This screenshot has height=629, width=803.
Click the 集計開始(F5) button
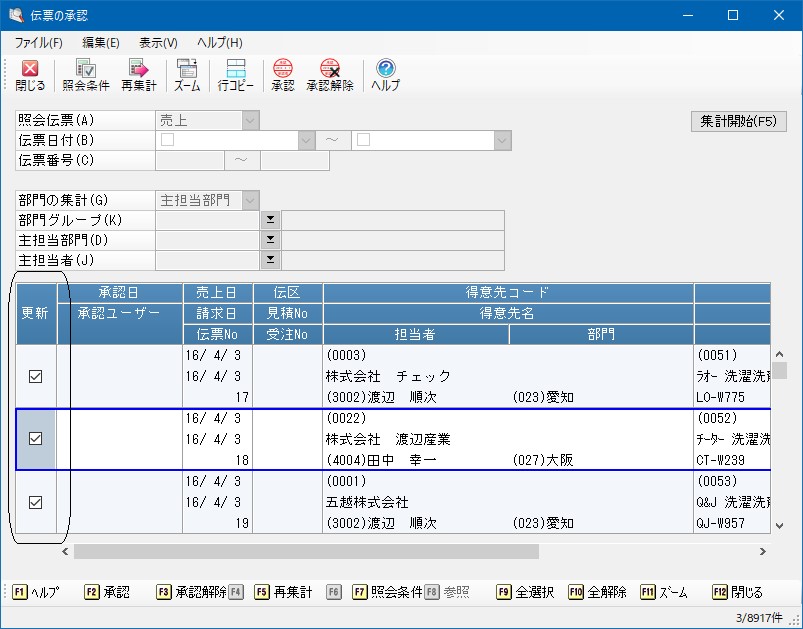pos(738,121)
